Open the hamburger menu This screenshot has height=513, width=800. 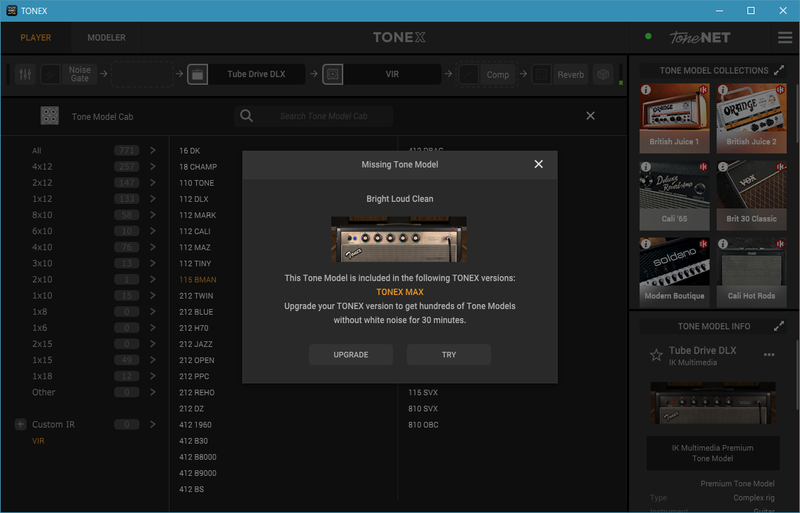pyautogui.click(x=785, y=37)
